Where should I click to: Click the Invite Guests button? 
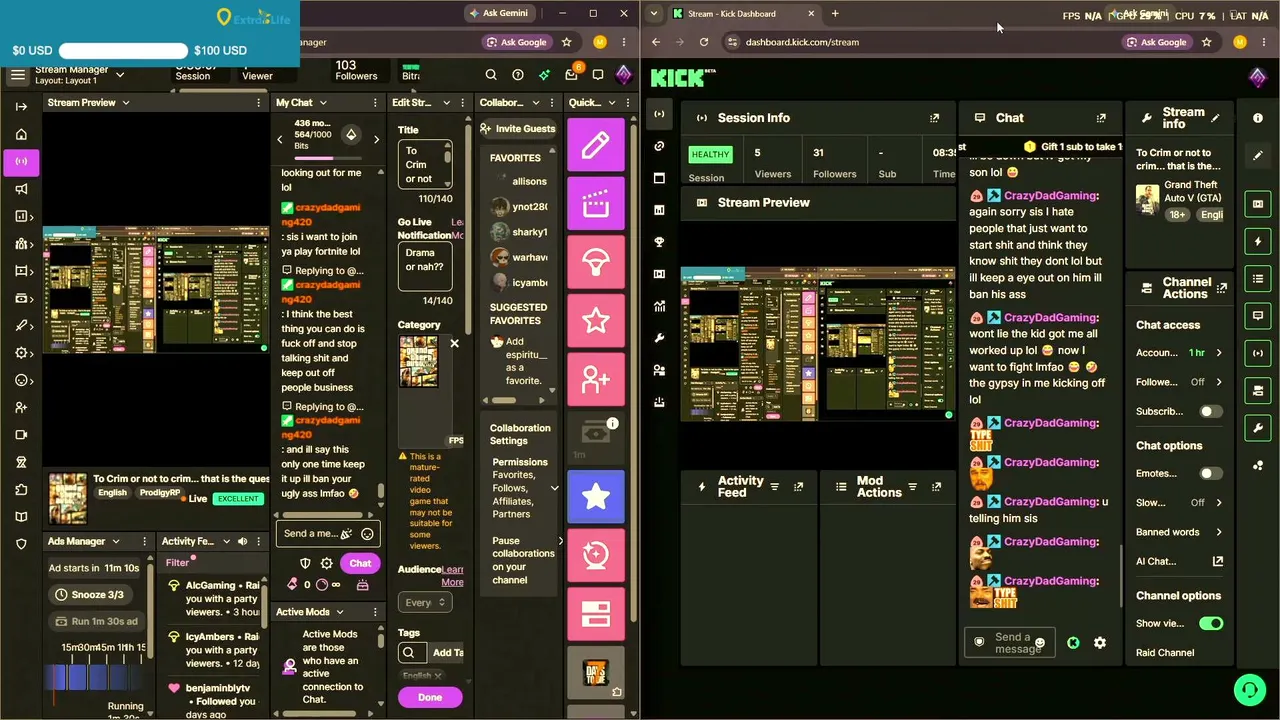518,128
